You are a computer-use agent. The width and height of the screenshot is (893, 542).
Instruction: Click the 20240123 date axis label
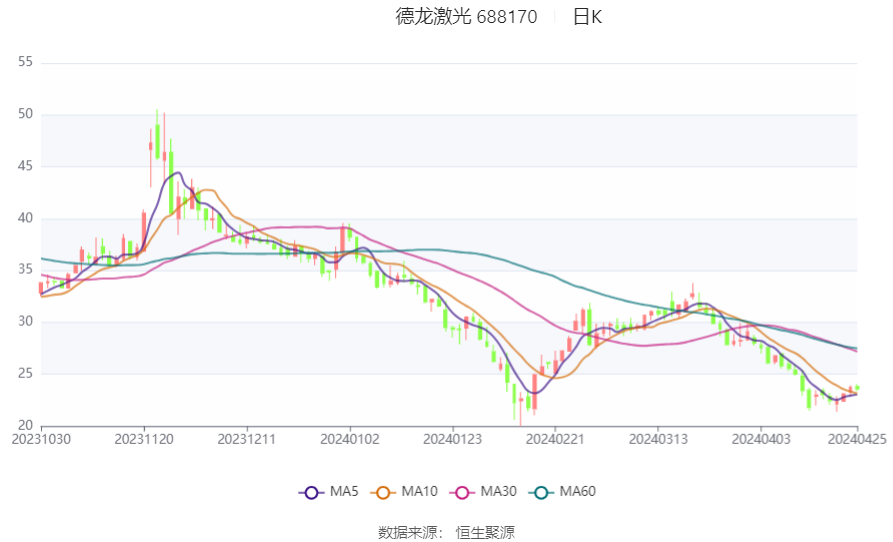(452, 438)
